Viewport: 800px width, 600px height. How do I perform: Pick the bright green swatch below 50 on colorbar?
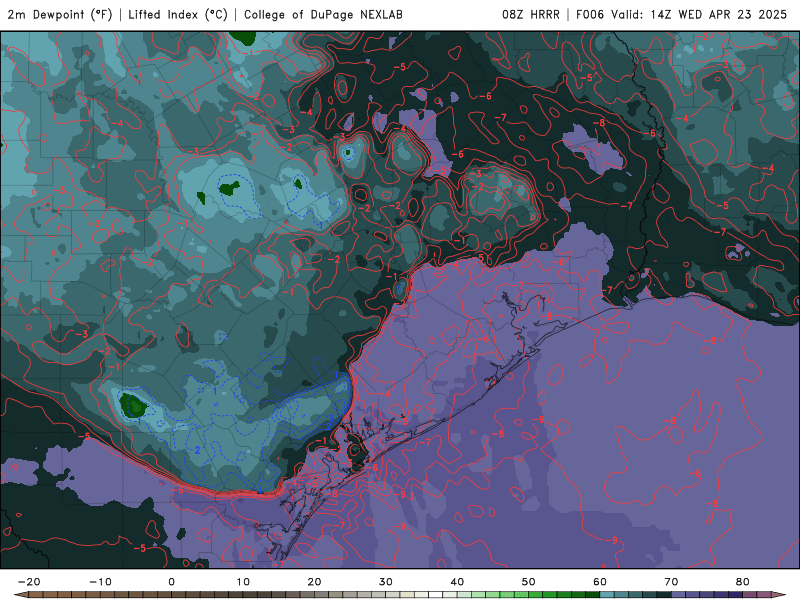[x=536, y=595]
